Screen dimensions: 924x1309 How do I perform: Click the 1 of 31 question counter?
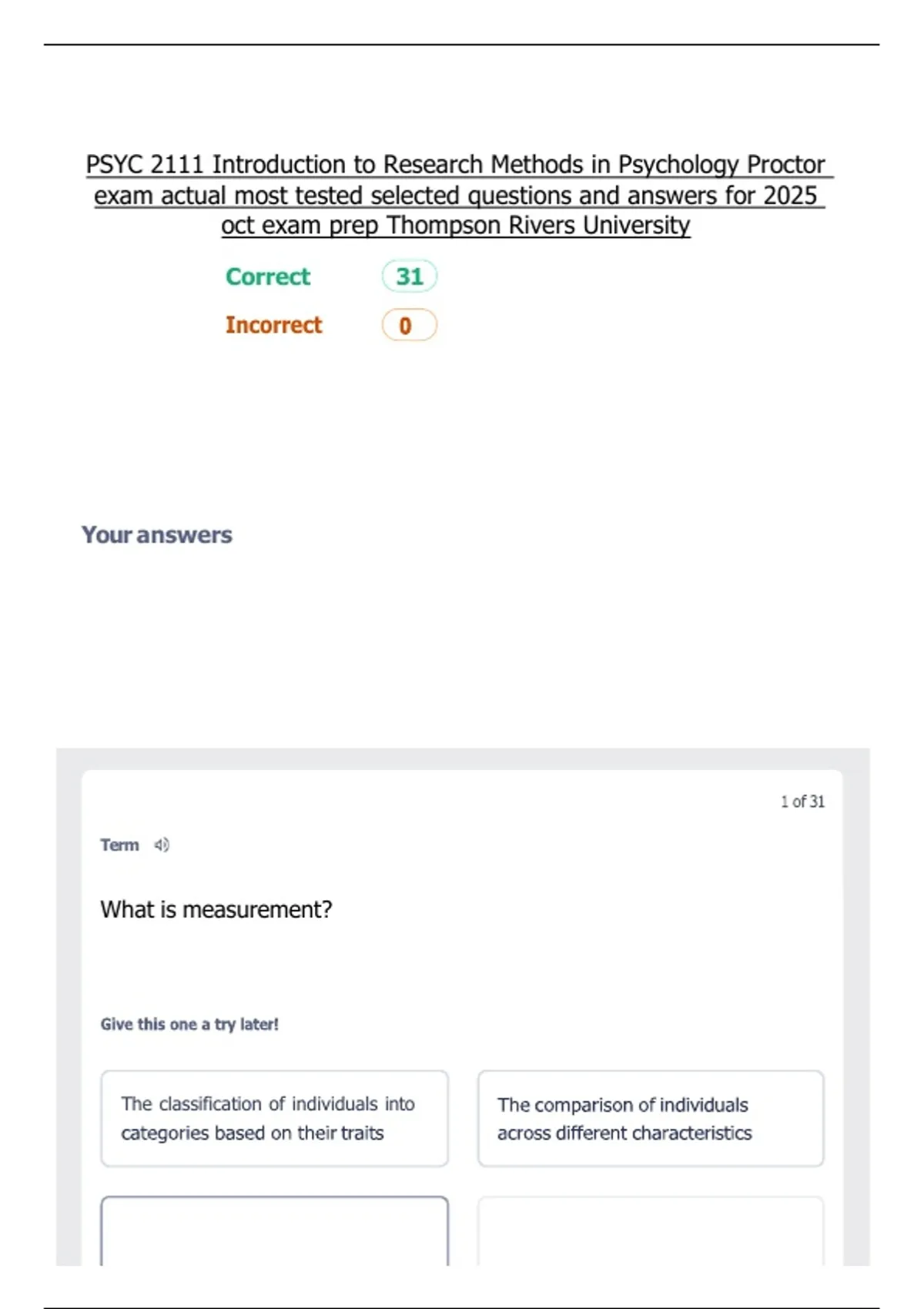802,802
